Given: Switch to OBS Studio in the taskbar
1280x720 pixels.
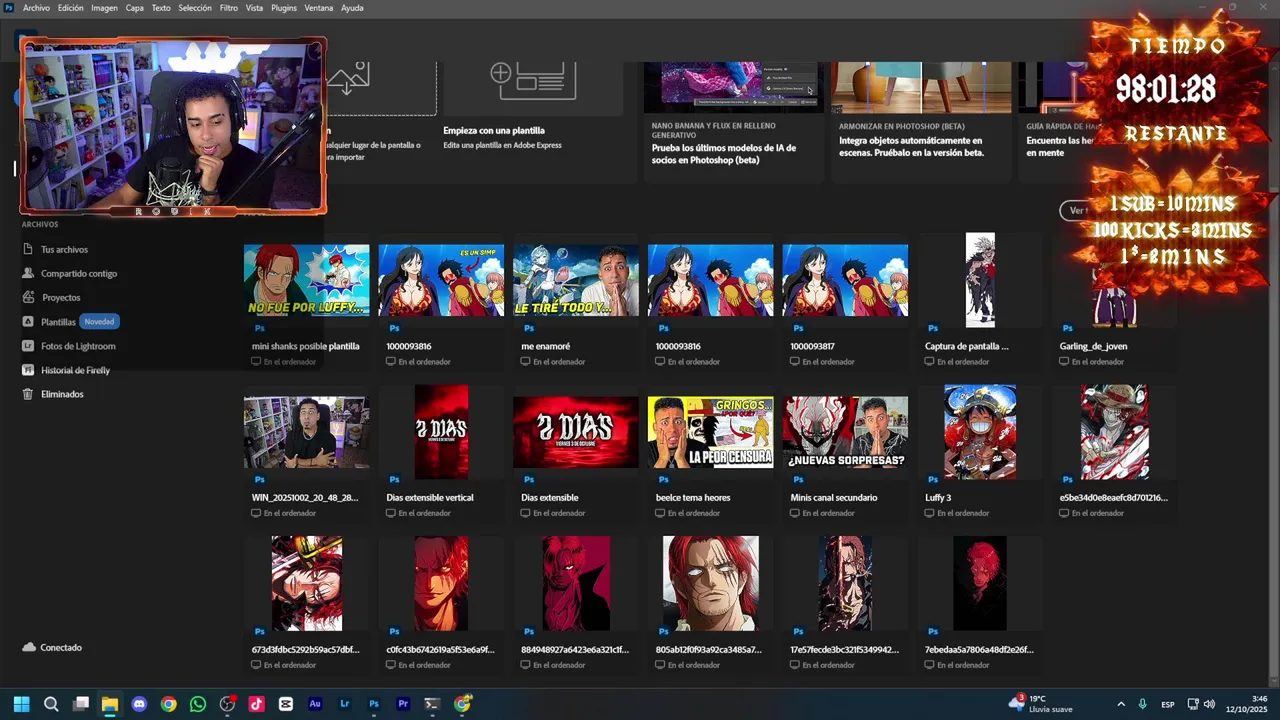Looking at the screenshot, I should click(x=227, y=704).
